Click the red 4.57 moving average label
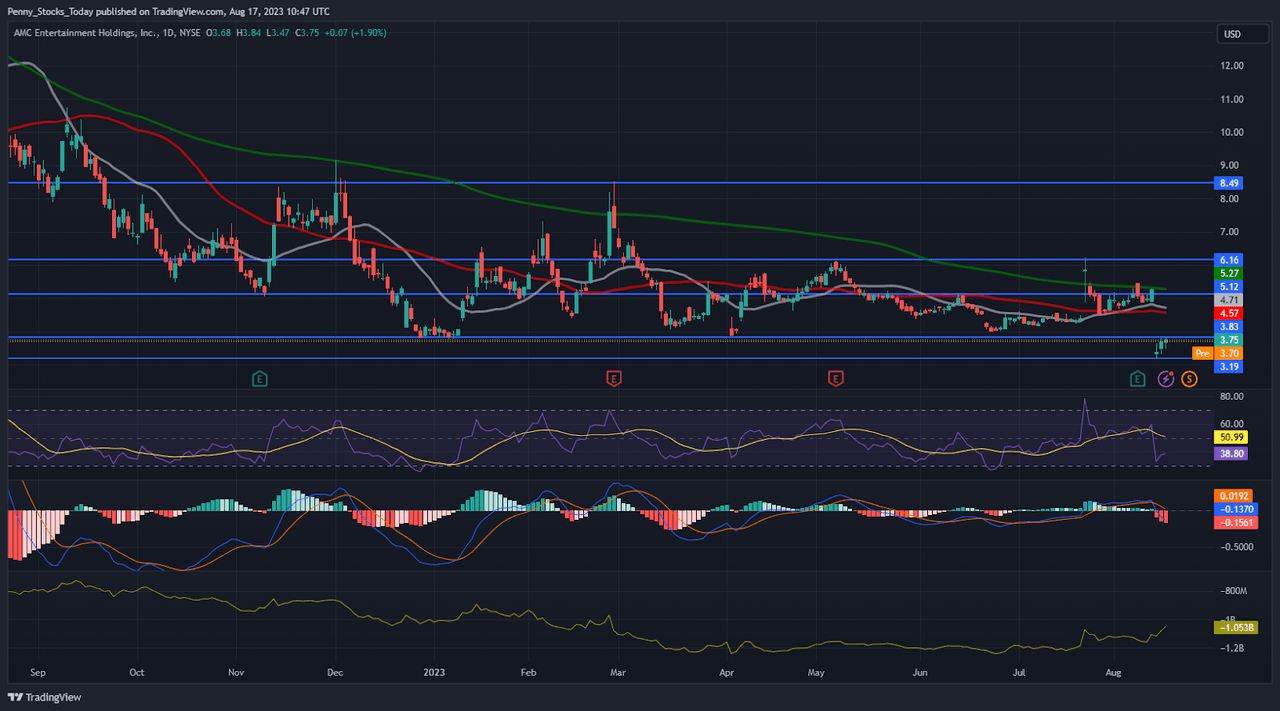The width and height of the screenshot is (1280, 711). pos(1229,313)
